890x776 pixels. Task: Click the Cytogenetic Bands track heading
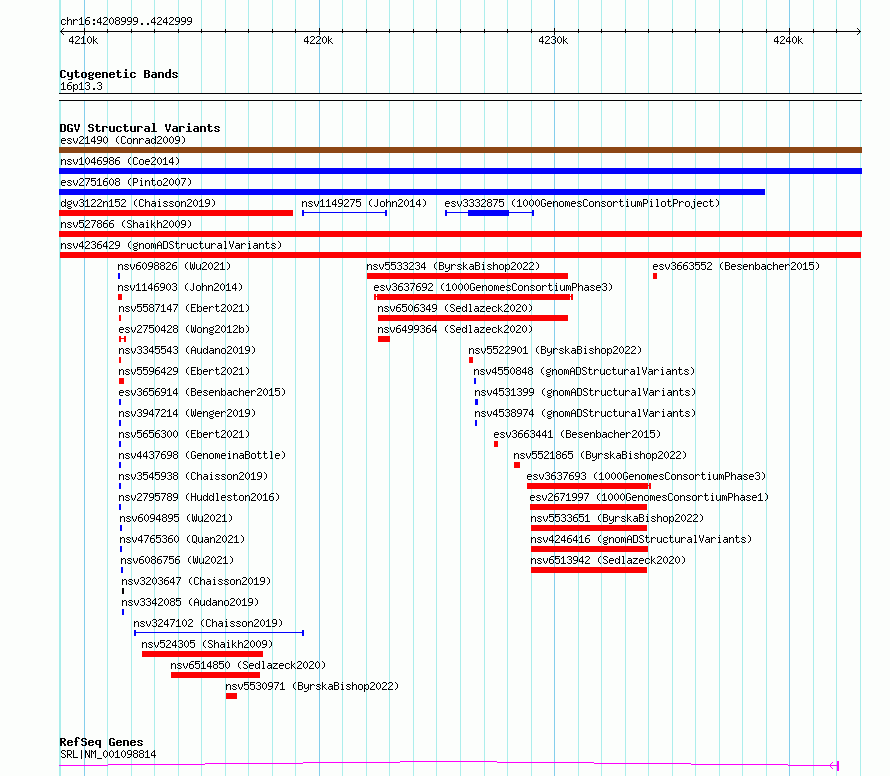(x=119, y=74)
